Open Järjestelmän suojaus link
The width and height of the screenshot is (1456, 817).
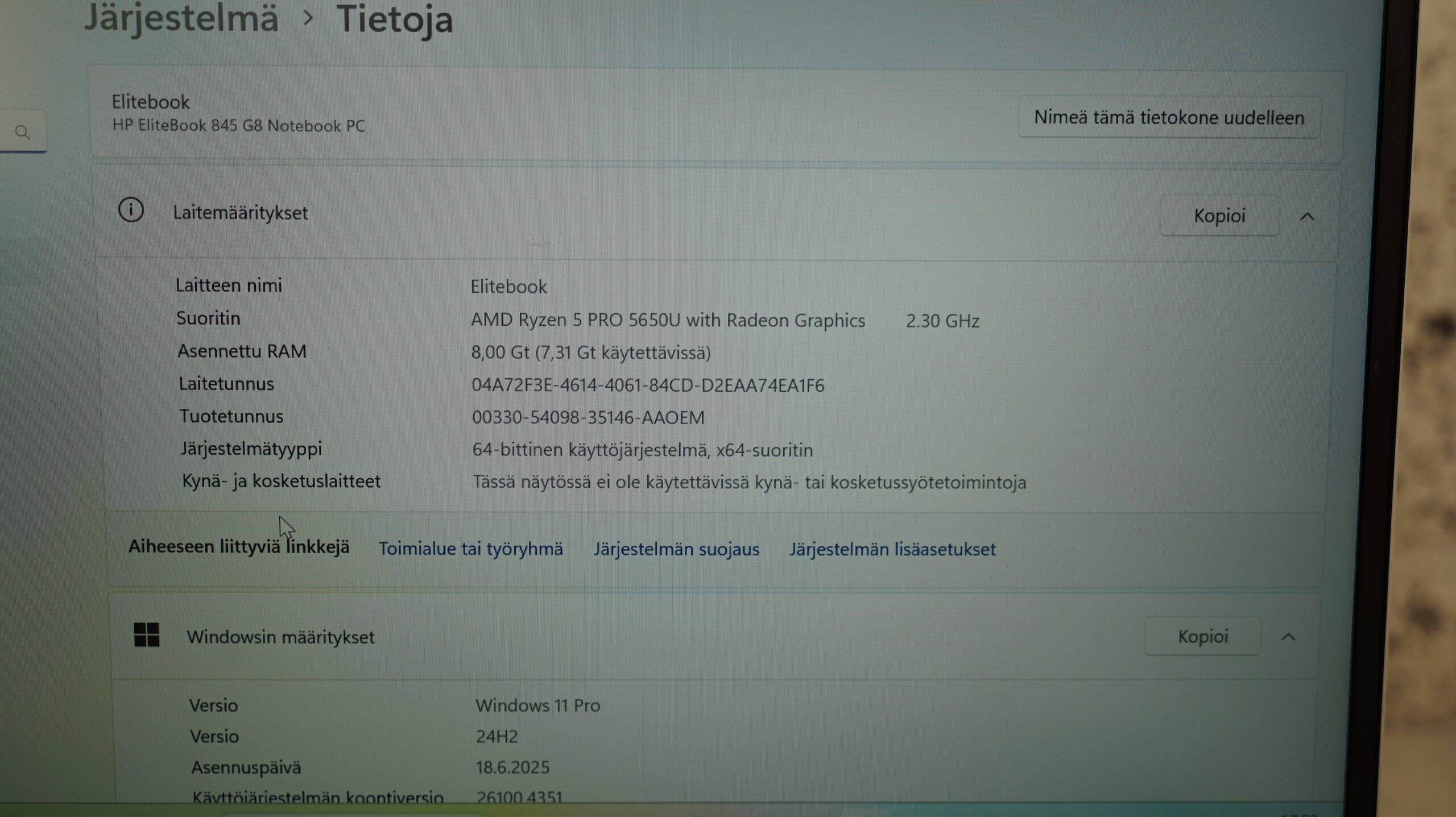676,549
